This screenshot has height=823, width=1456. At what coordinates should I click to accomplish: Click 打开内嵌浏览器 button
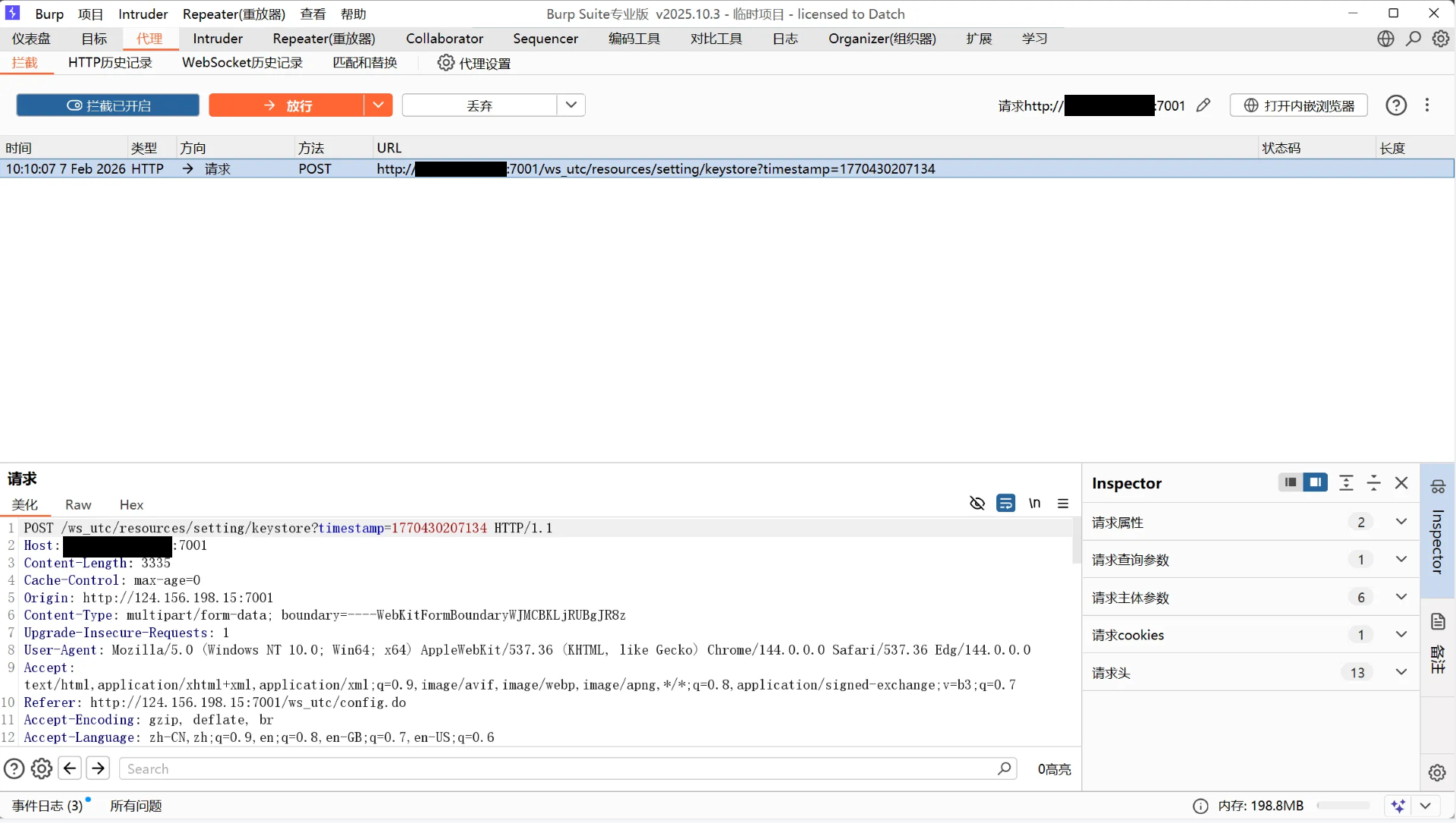[1299, 105]
